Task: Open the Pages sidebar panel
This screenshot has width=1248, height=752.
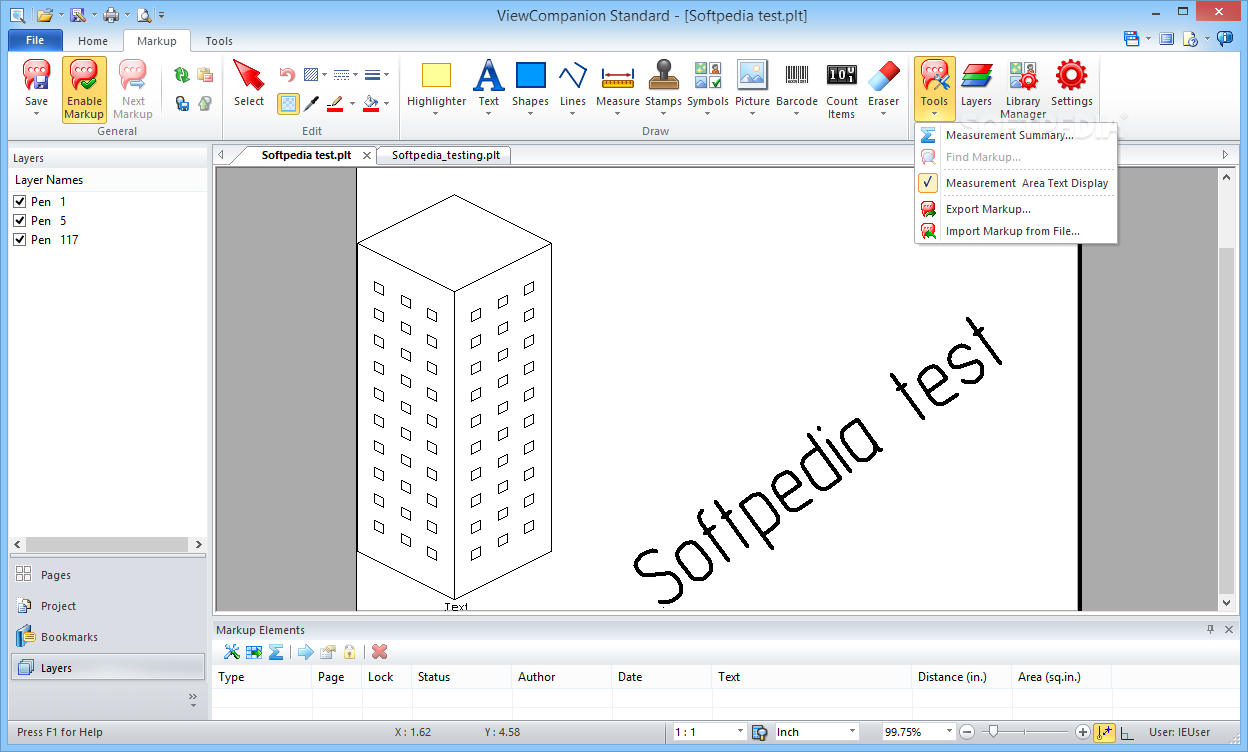Action: click(108, 575)
